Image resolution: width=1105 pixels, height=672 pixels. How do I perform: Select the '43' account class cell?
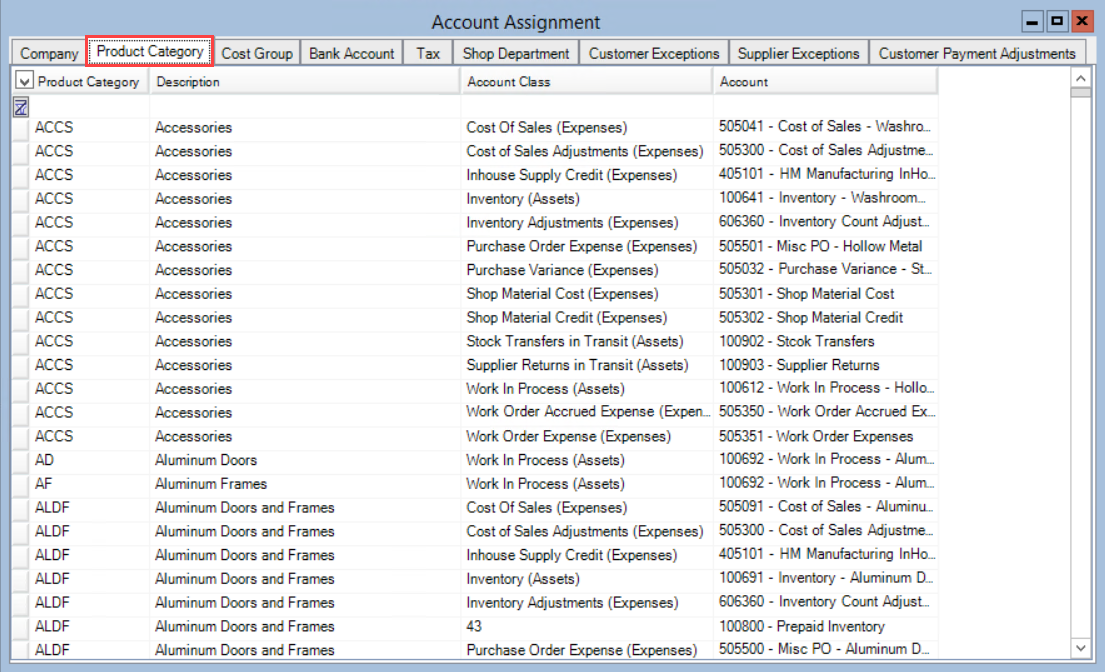tap(586, 627)
